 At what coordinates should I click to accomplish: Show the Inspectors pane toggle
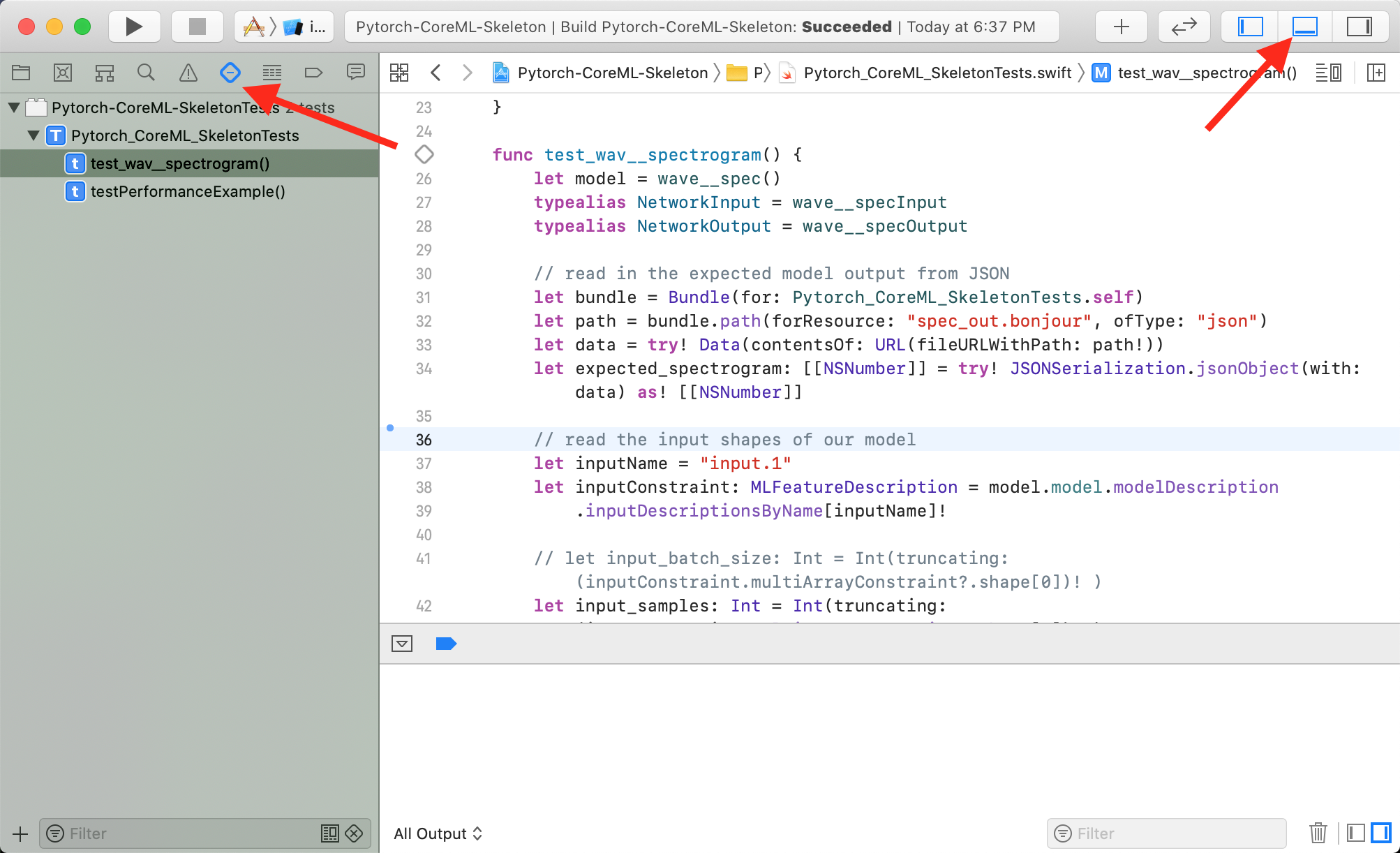click(1359, 27)
